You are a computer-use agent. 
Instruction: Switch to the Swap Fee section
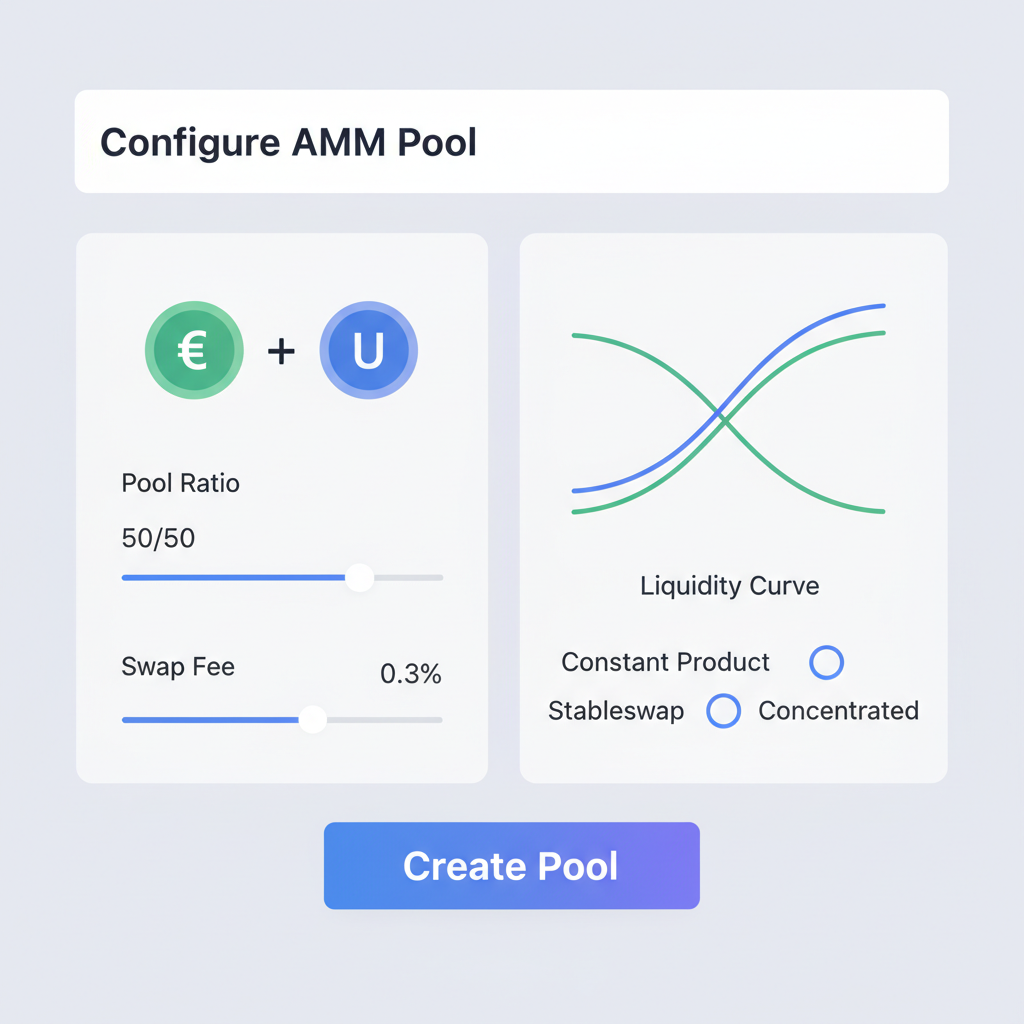(177, 666)
